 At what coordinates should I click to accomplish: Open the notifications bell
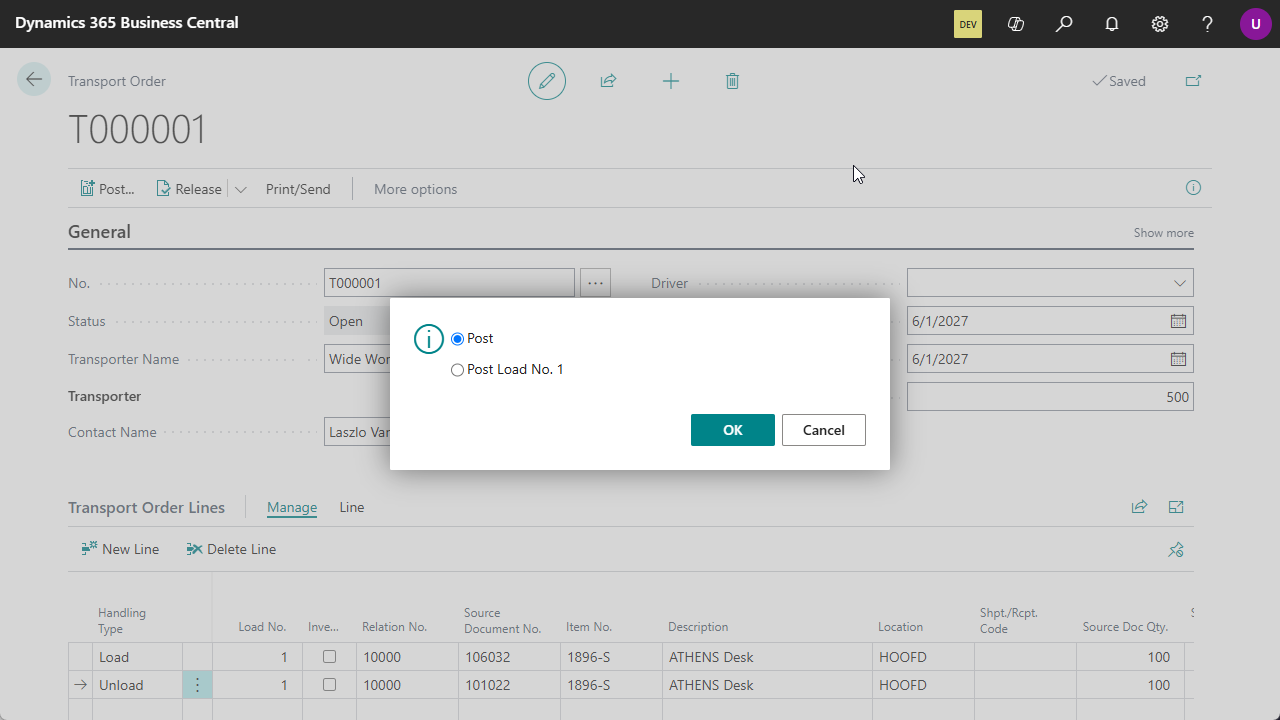[1112, 24]
